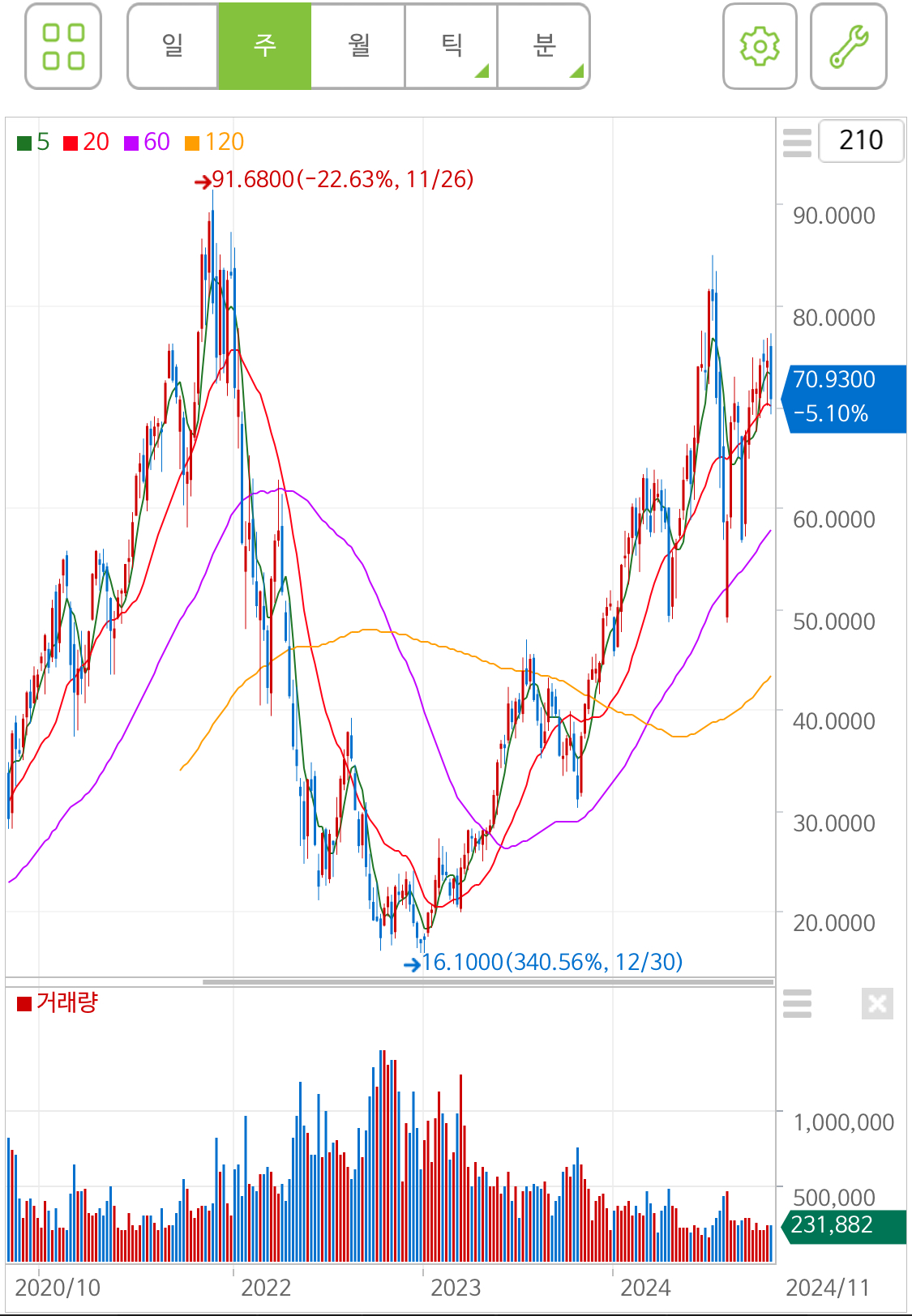Click green 5-period moving average swatch

tap(24, 143)
